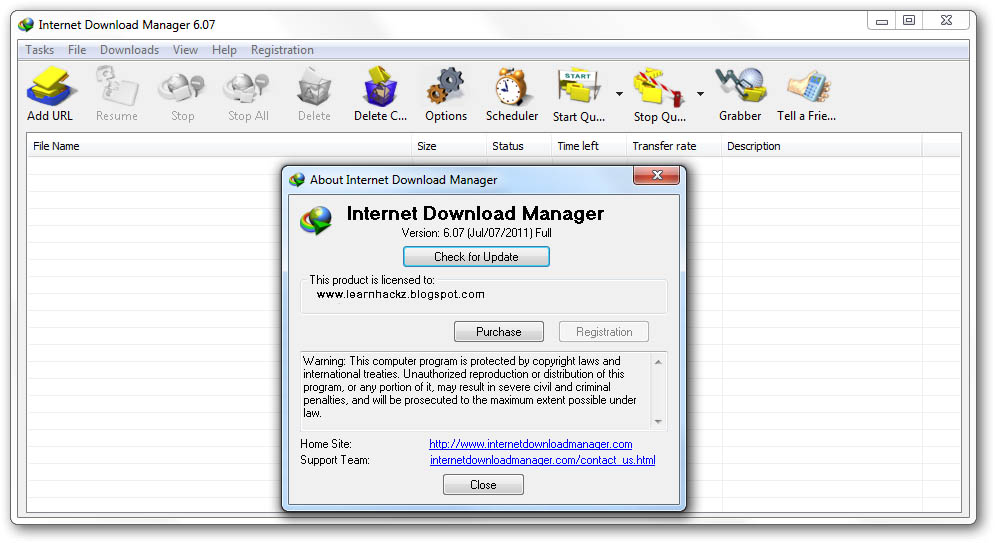This screenshot has width=995, height=543.
Task: Open the Tasks menu
Action: coord(39,50)
